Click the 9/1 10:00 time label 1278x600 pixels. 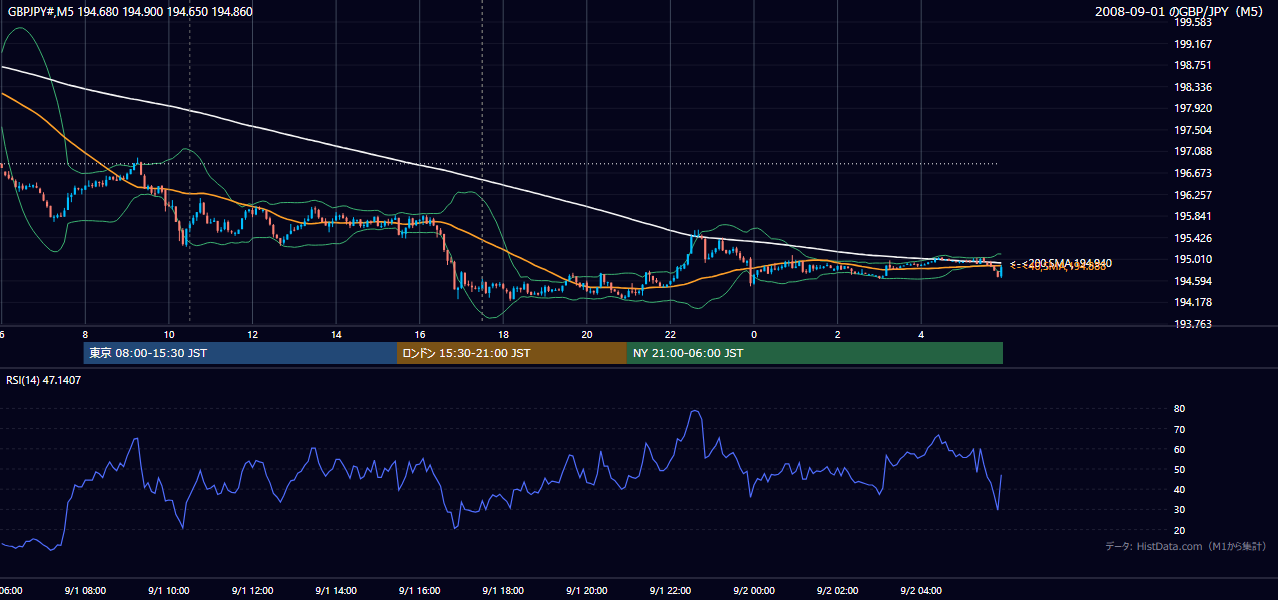point(169,591)
